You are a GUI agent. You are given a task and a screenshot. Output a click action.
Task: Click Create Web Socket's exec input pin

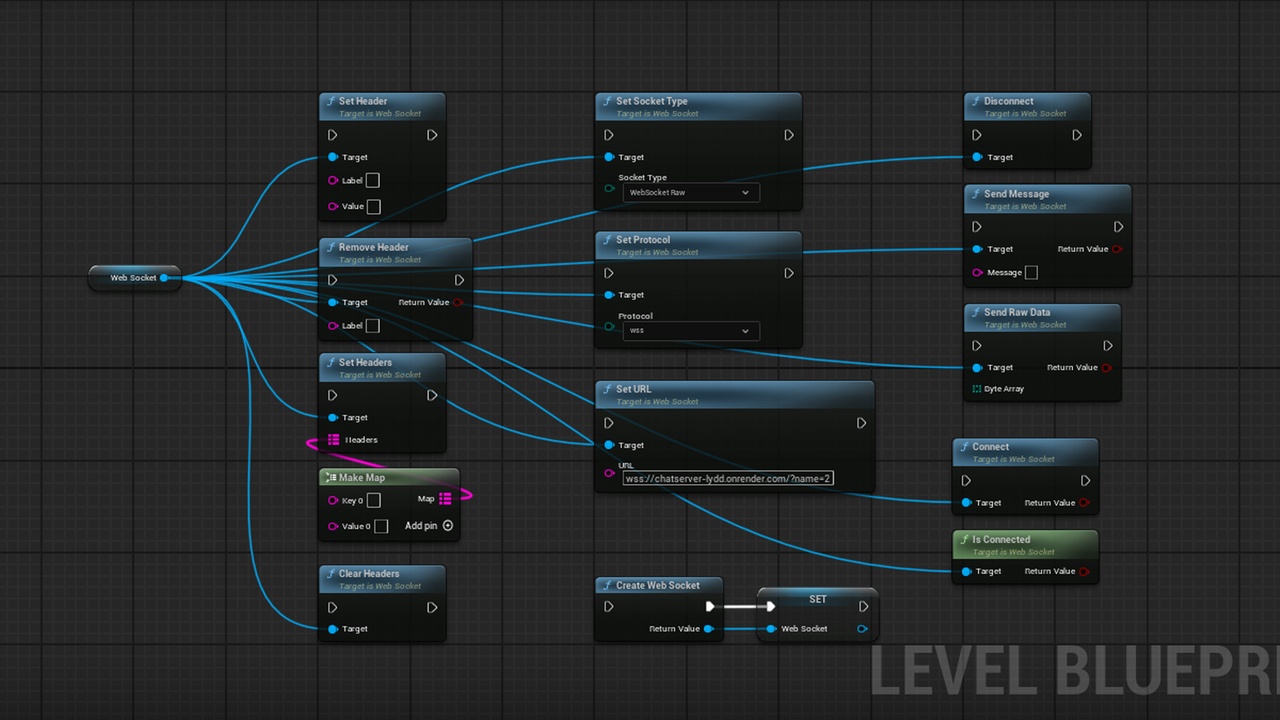tap(609, 606)
